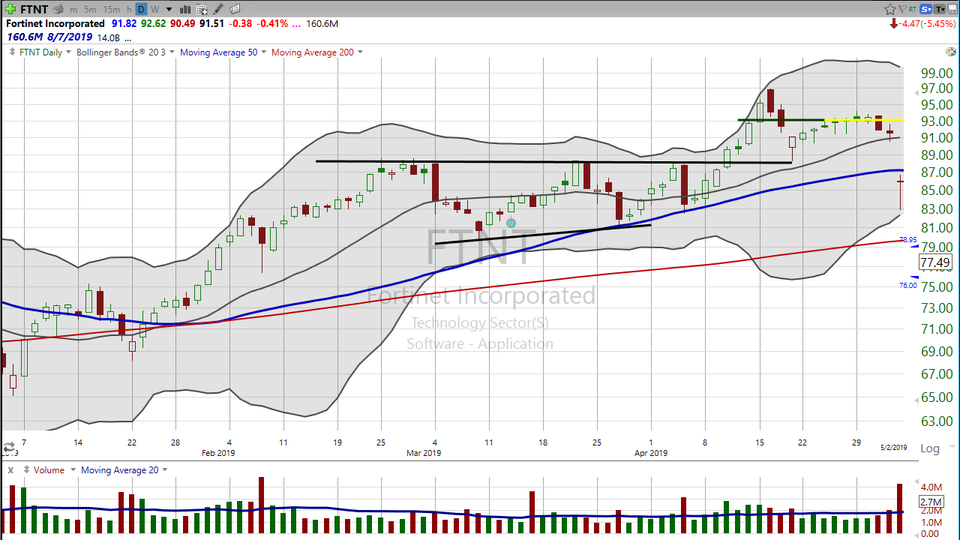The height and width of the screenshot is (540, 960).
Task: Expand the Bollinger Bands dropdown arrow
Action: [x=172, y=52]
